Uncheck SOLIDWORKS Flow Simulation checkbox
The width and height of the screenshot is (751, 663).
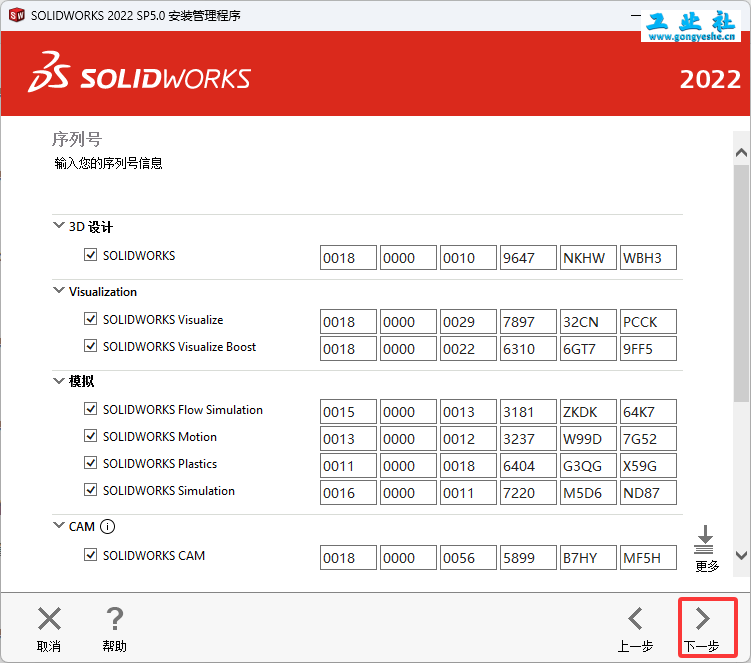pos(90,409)
